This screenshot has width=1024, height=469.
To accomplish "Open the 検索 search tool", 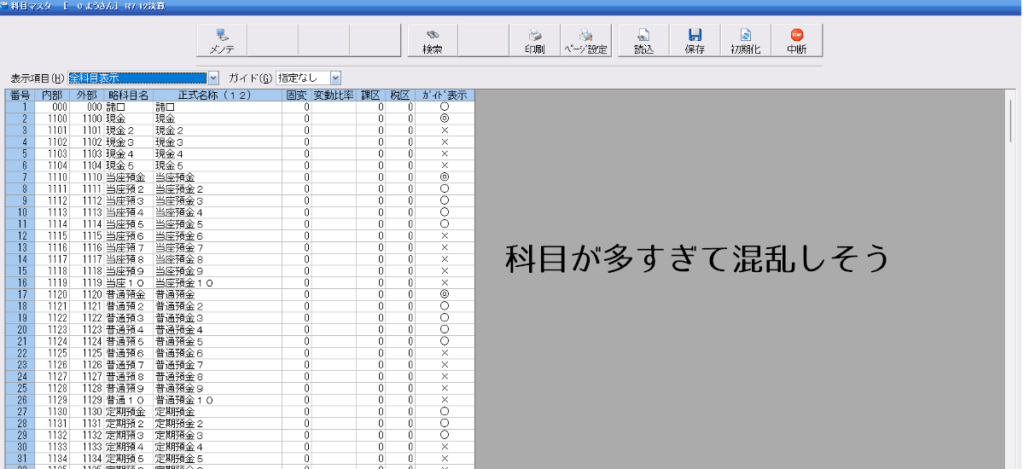I will click(x=432, y=40).
